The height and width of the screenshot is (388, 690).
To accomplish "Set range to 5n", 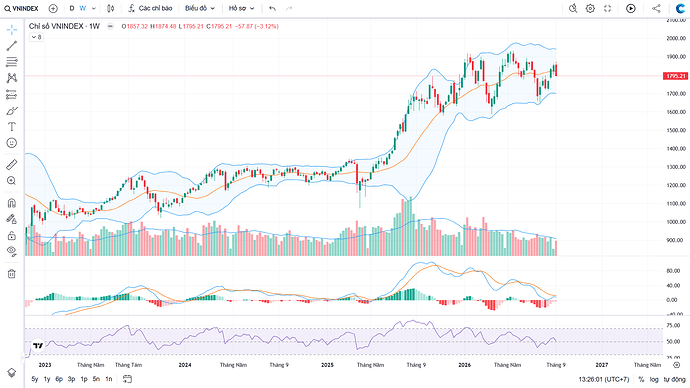I will click(x=96, y=379).
